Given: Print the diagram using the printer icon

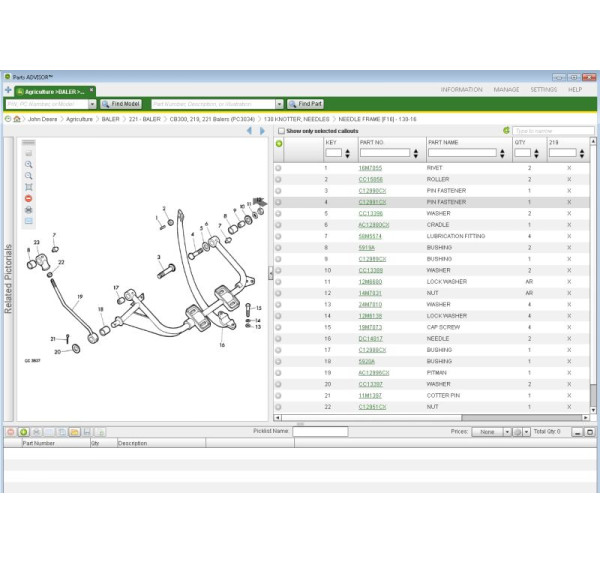Looking at the screenshot, I should [x=28, y=209].
